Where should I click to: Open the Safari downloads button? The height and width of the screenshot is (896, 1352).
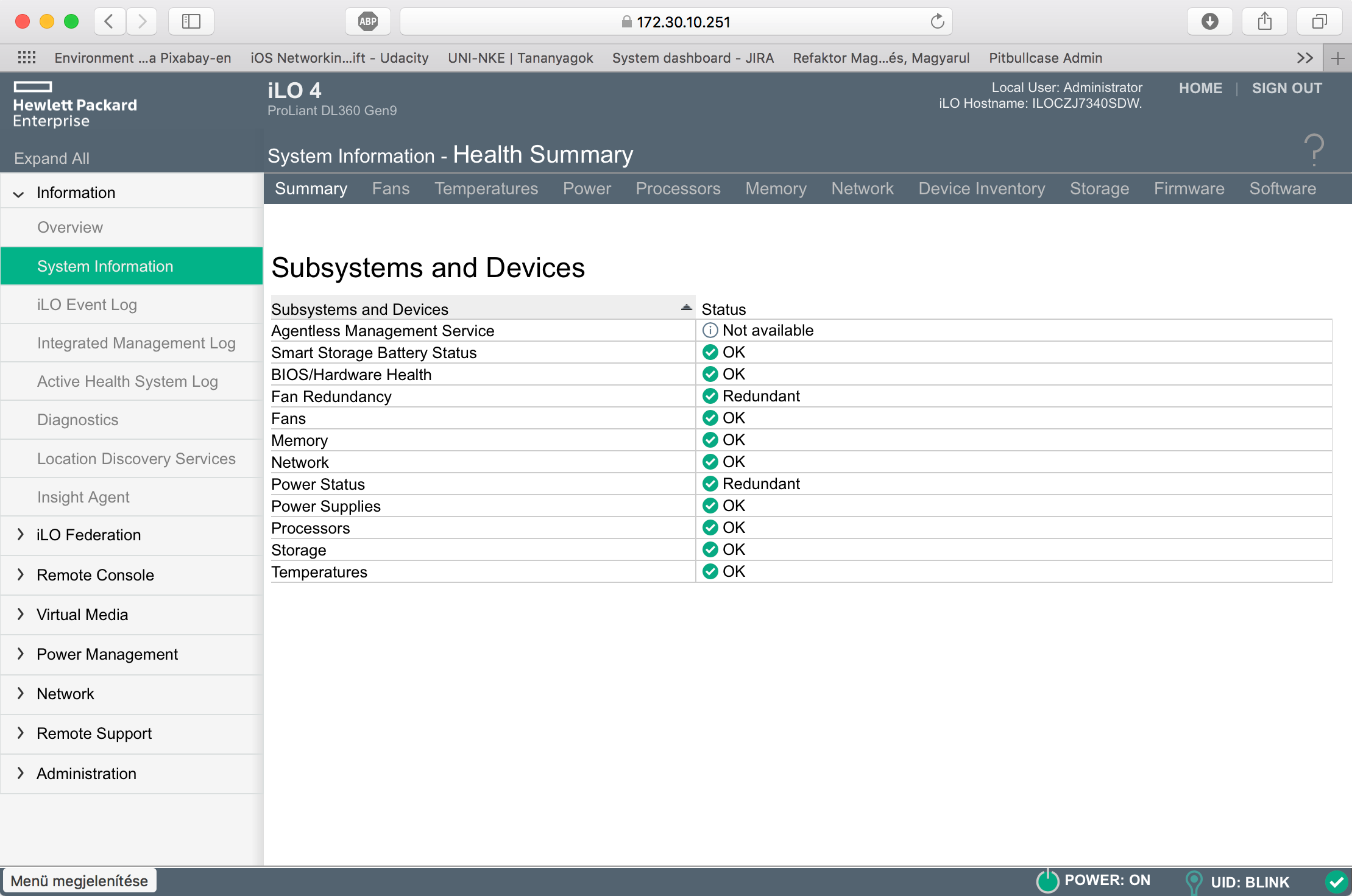(x=1210, y=22)
